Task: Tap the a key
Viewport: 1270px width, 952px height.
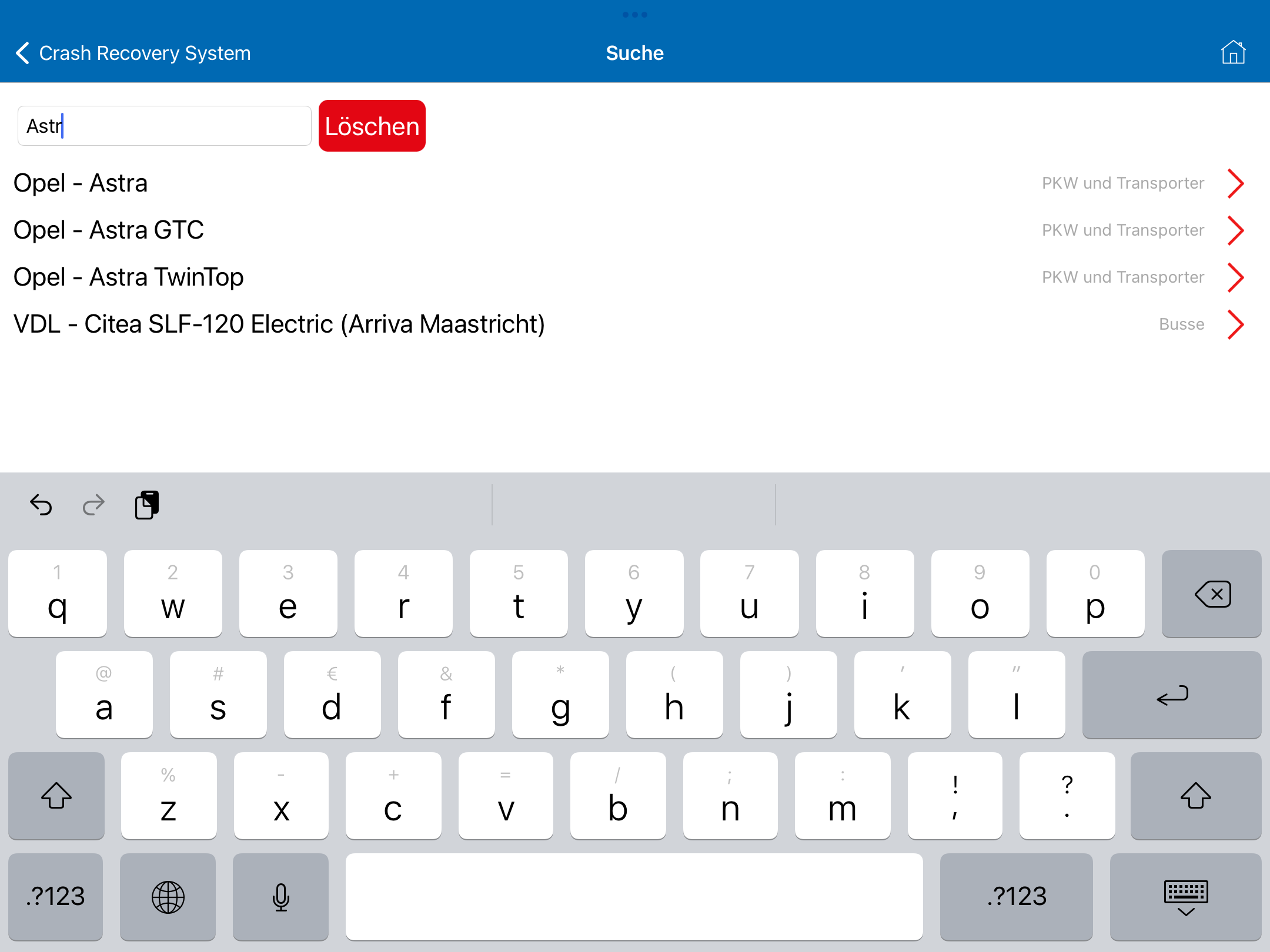Action: click(x=104, y=695)
